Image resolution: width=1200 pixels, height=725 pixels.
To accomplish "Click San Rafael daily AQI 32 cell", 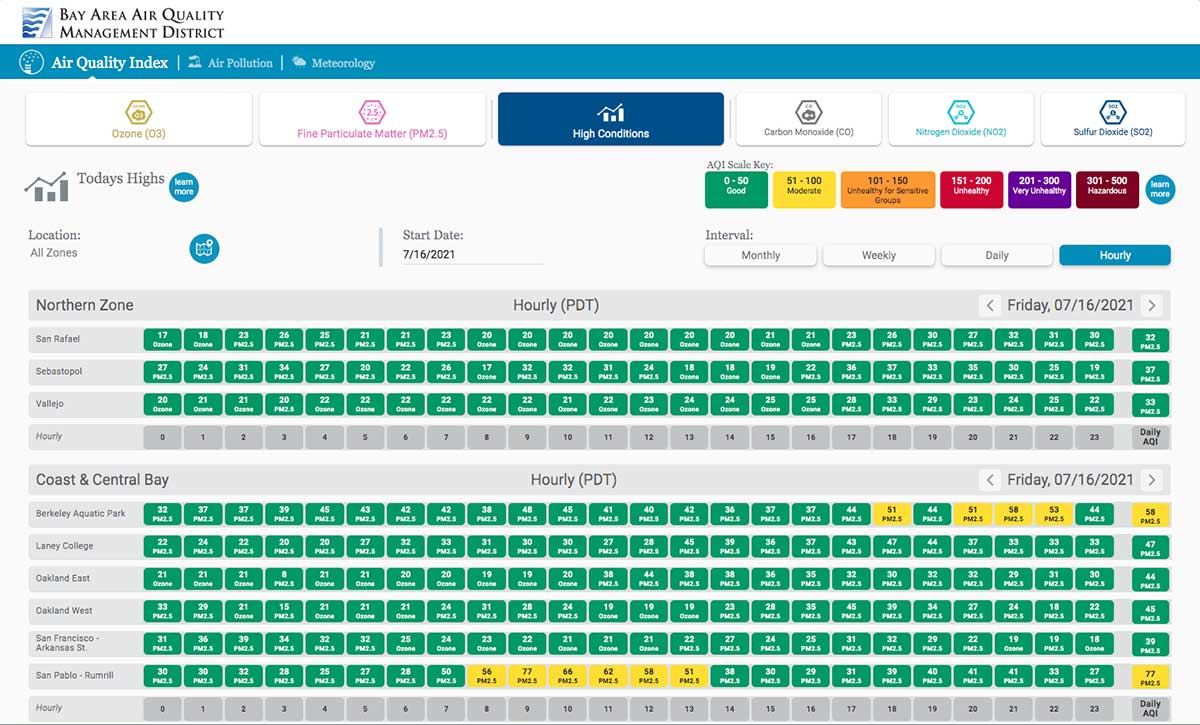I will [x=1151, y=341].
